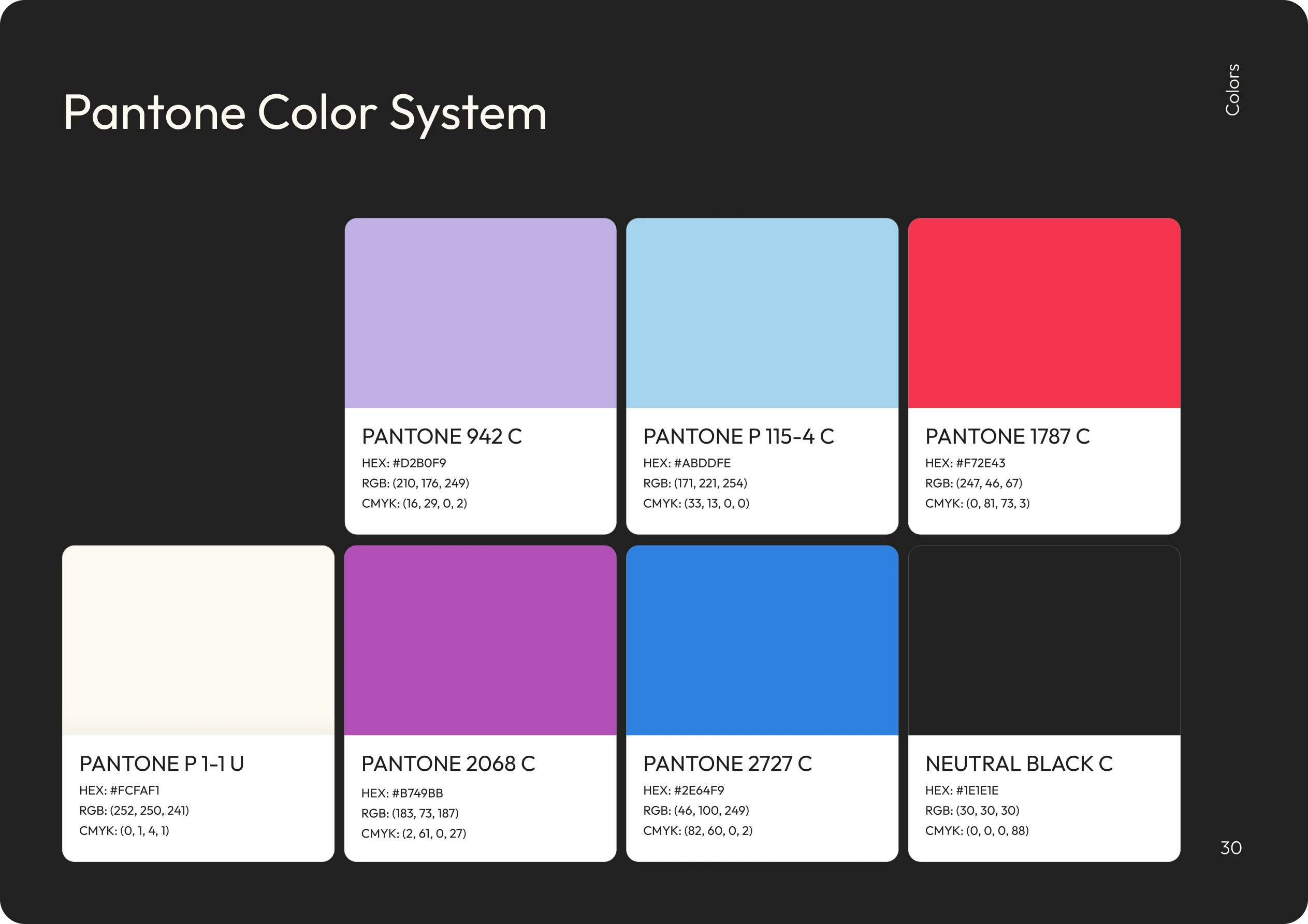Click the PANTONE P 1-1 U name heading
Screen dimensions: 1308x924
(162, 764)
